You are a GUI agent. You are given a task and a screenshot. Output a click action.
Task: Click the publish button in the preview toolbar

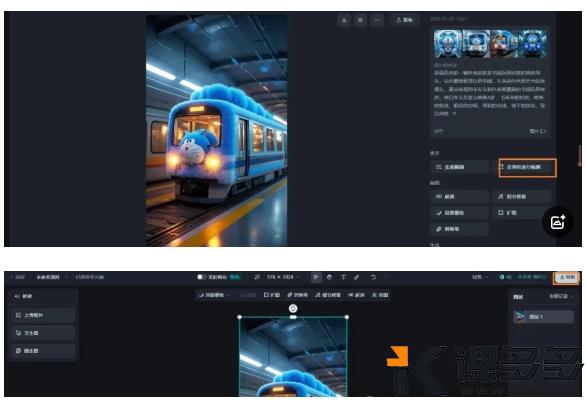pyautogui.click(x=405, y=20)
